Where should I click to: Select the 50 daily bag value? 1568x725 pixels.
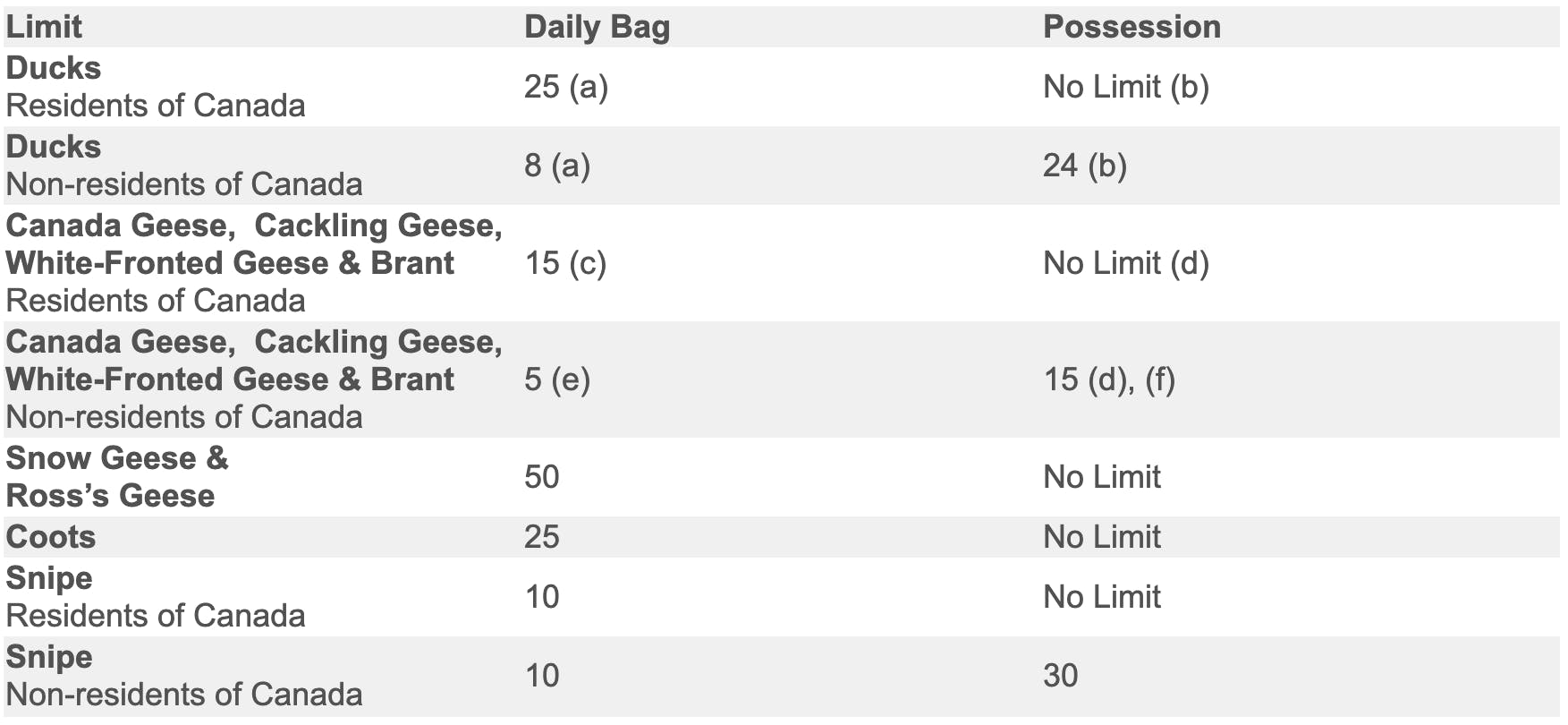tap(541, 477)
